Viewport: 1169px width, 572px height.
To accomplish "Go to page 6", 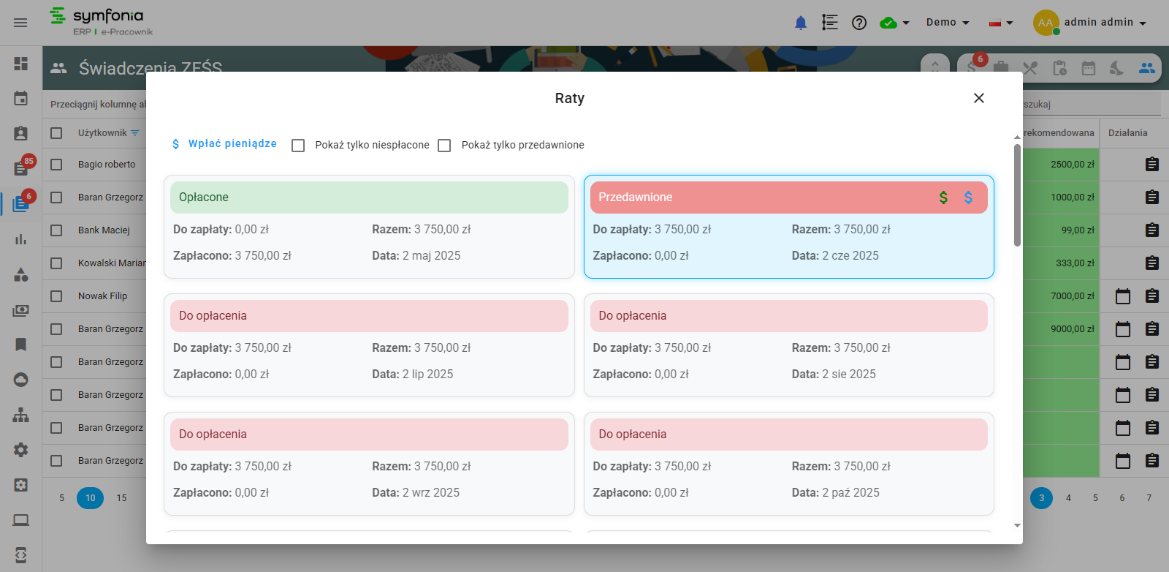I will click(1122, 497).
